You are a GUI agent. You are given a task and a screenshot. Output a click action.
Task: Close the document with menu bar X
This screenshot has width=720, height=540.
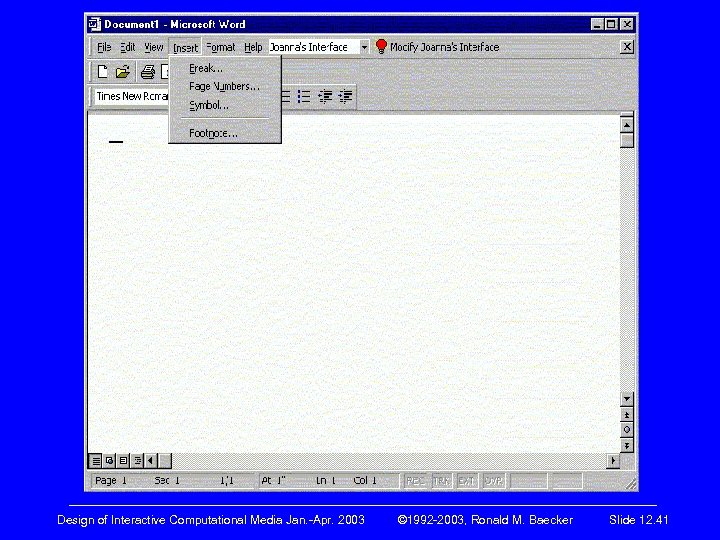point(626,47)
